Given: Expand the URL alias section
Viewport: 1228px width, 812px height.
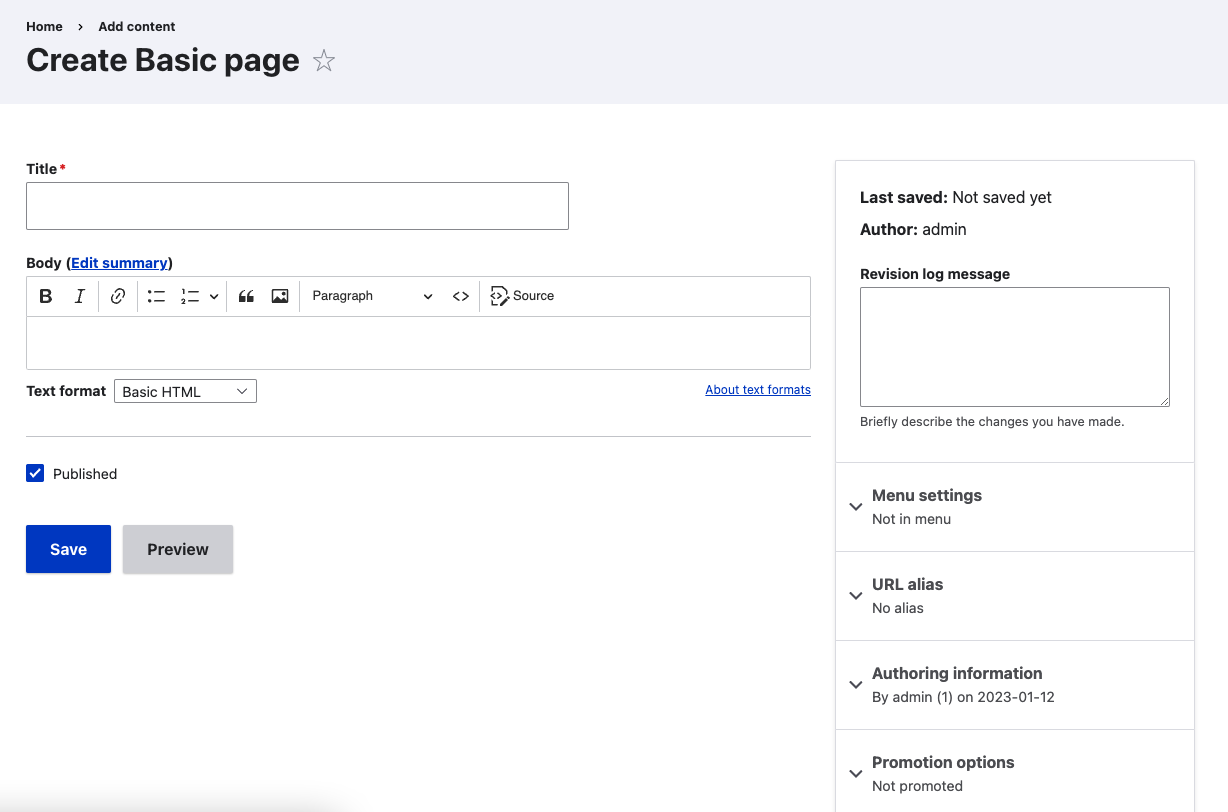Looking at the screenshot, I should coord(907,585).
